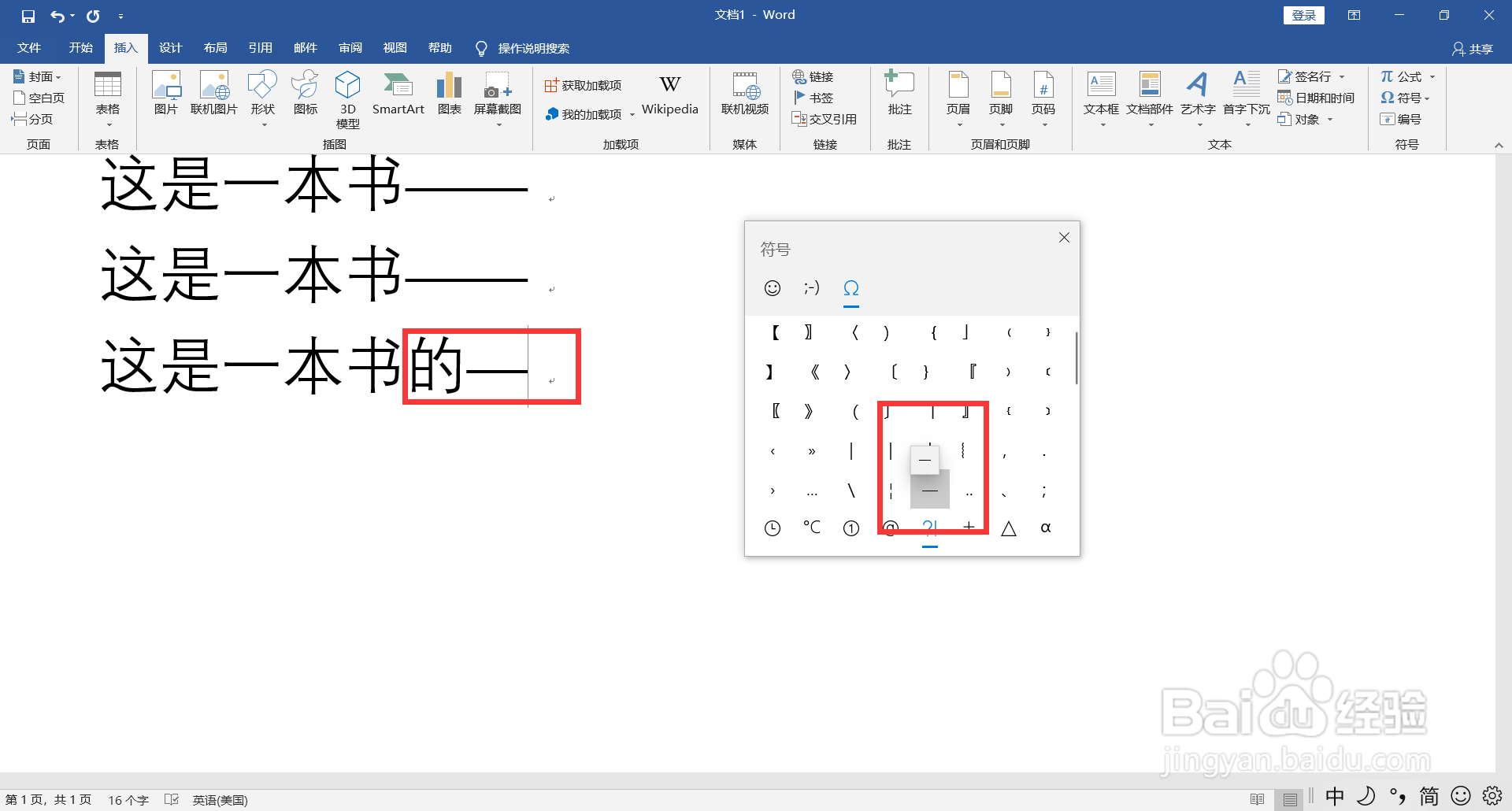Open 文档部件 quick parts

coord(1150,100)
